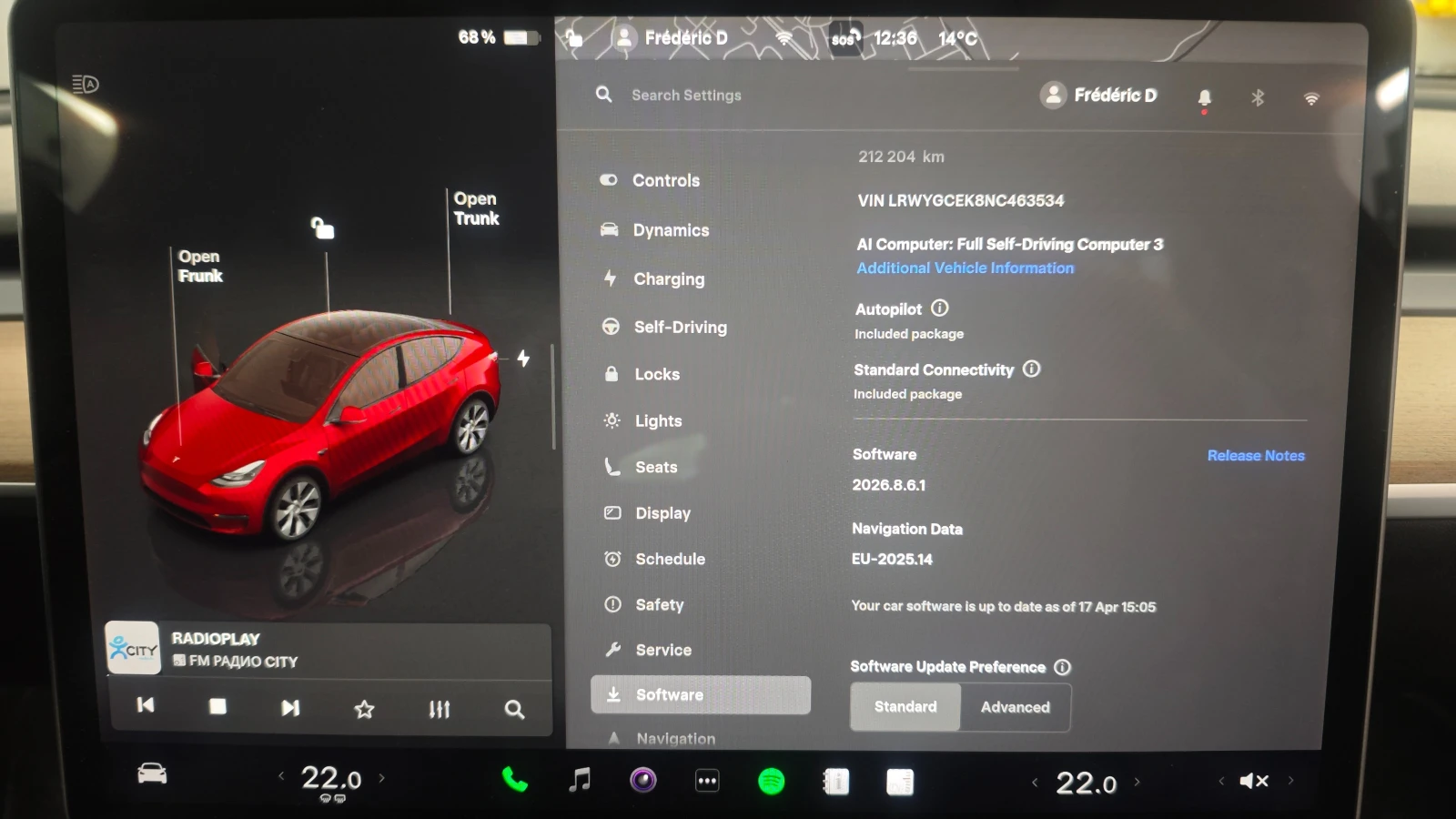Select Advanced software update preference
Screen dimensions: 1456x819
(1015, 707)
